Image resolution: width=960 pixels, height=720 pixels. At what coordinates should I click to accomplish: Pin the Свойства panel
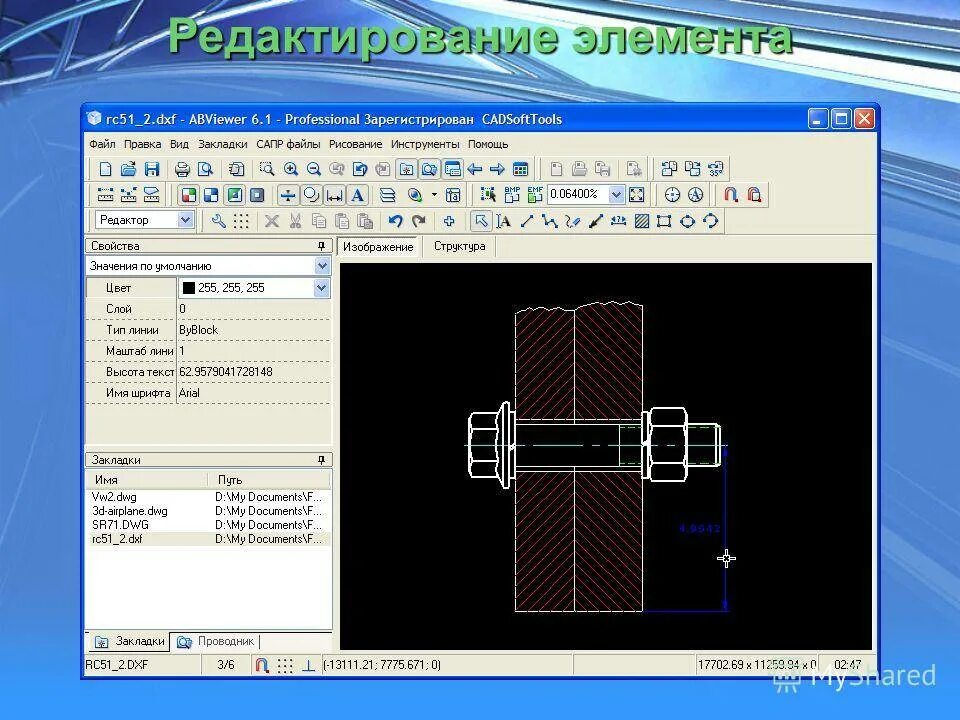coord(321,246)
